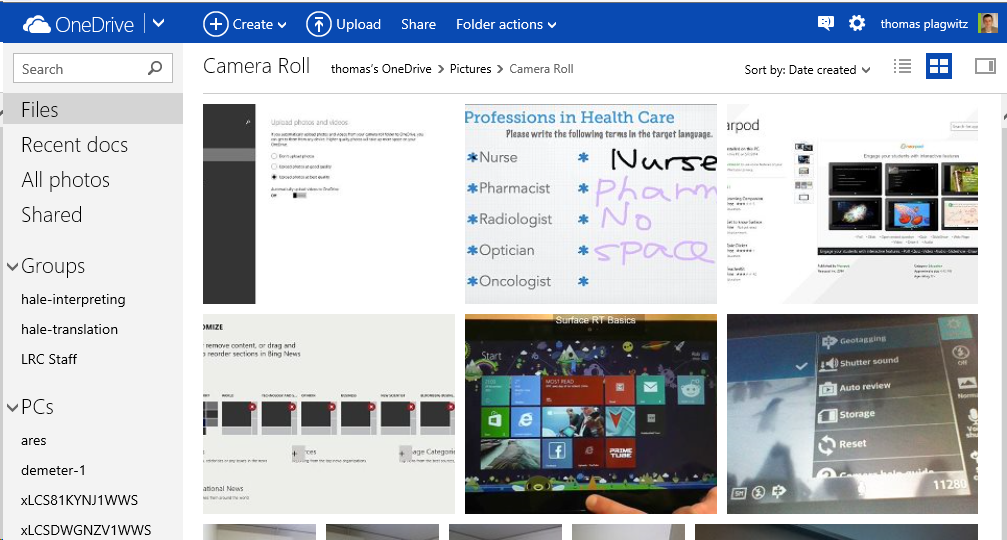The height and width of the screenshot is (540, 1007).
Task: Open Professions in Health Care thumbnail
Action: [x=590, y=204]
